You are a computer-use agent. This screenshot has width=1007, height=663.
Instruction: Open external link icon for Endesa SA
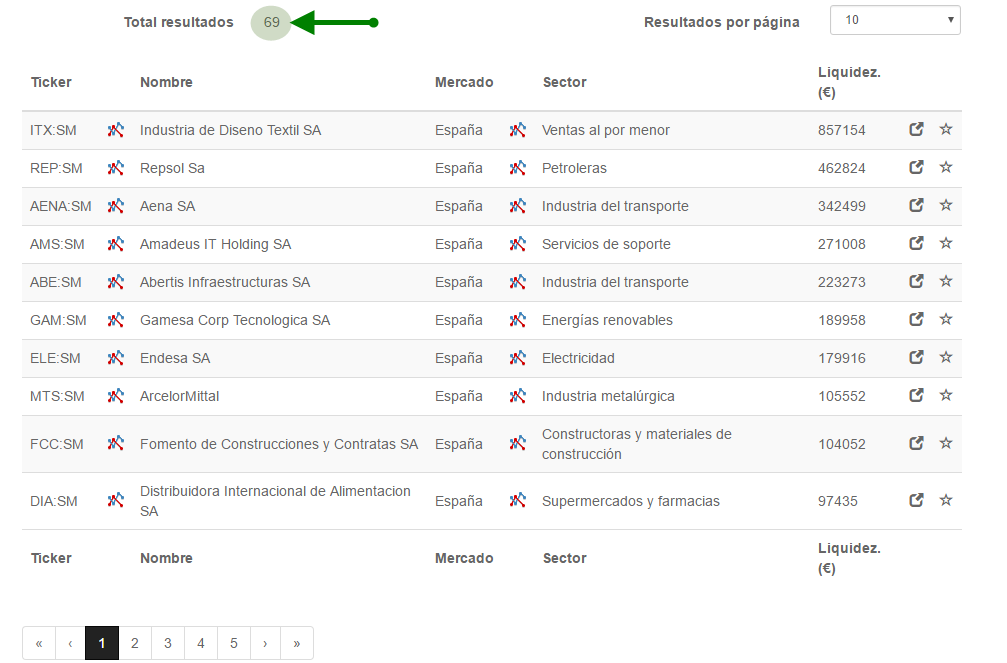tap(916, 358)
